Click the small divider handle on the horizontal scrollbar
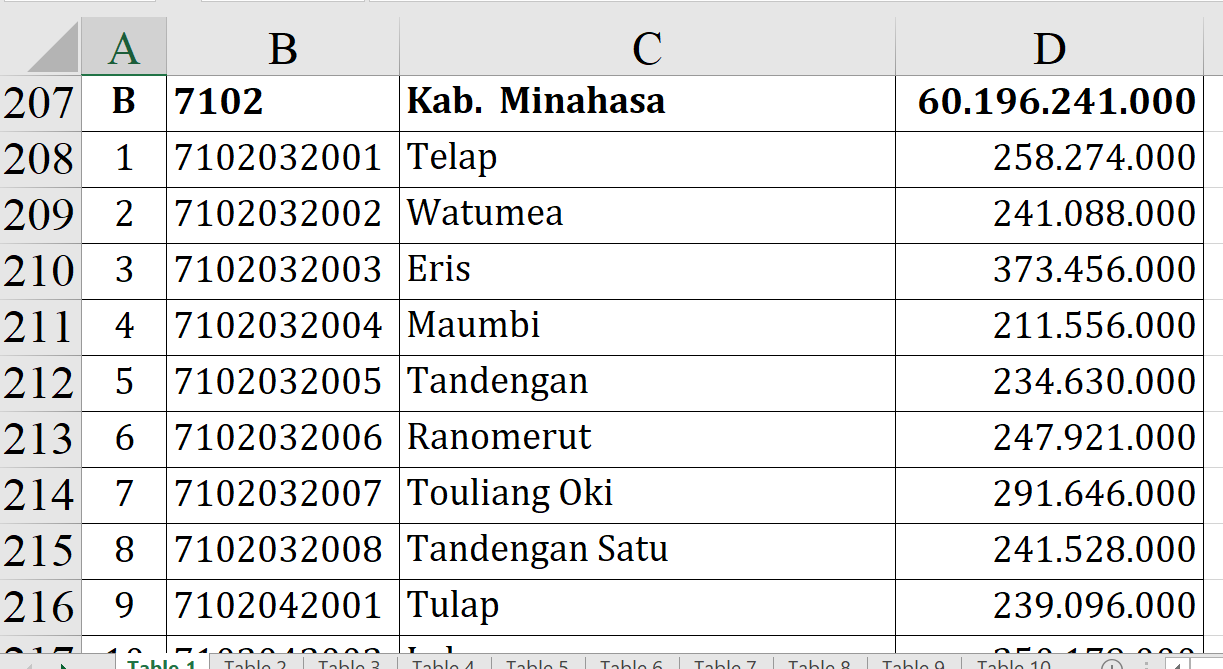 tap(1165, 665)
